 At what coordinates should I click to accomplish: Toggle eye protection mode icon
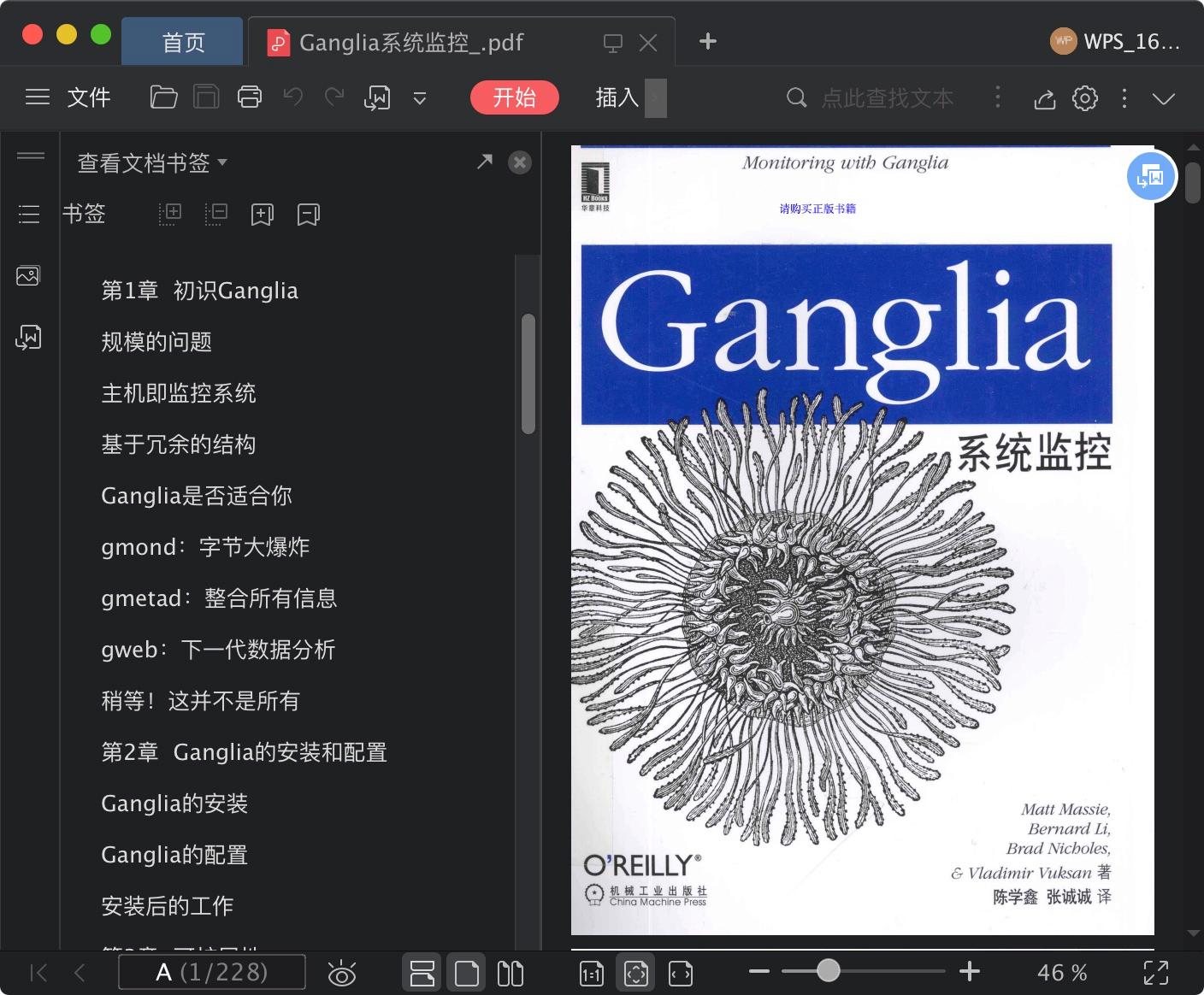[x=342, y=973]
